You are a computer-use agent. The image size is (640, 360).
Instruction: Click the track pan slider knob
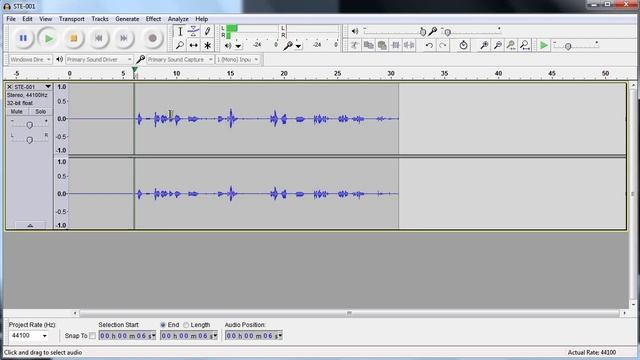pyautogui.click(x=29, y=140)
